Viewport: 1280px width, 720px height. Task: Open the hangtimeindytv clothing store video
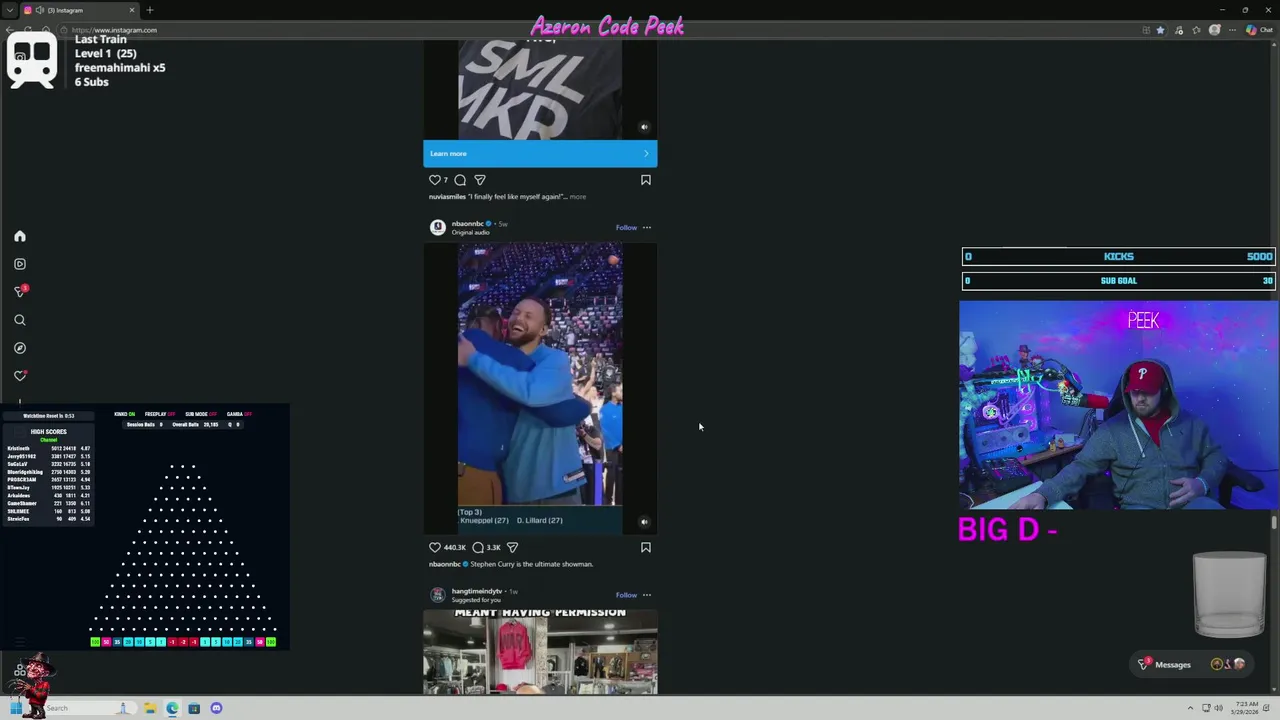coord(540,651)
